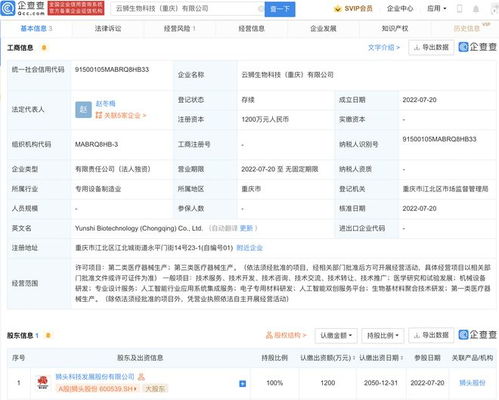Click 企业类型 value 有限责任公司（法人独资）

pyautogui.click(x=113, y=169)
